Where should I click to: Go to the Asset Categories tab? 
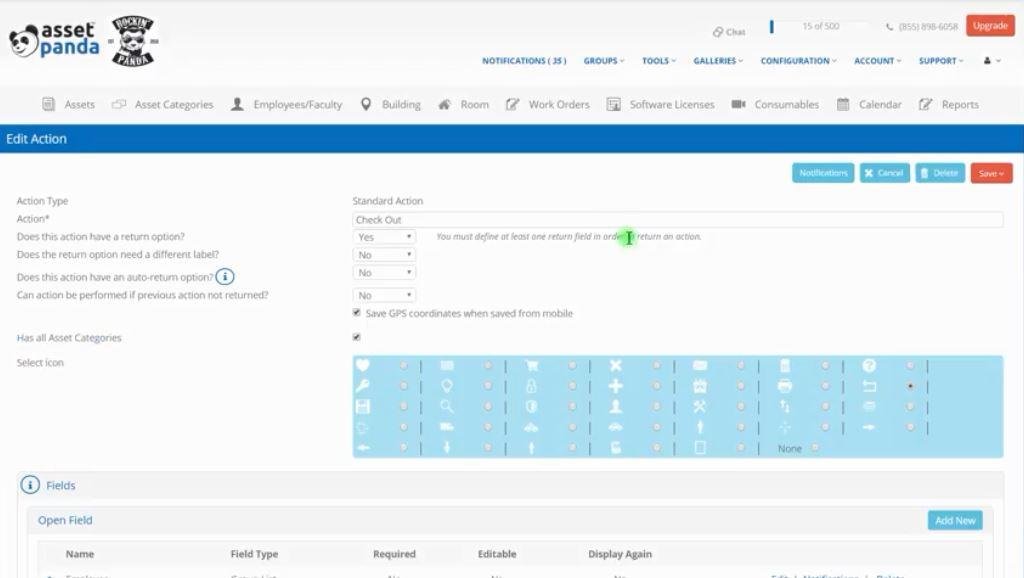click(163, 104)
